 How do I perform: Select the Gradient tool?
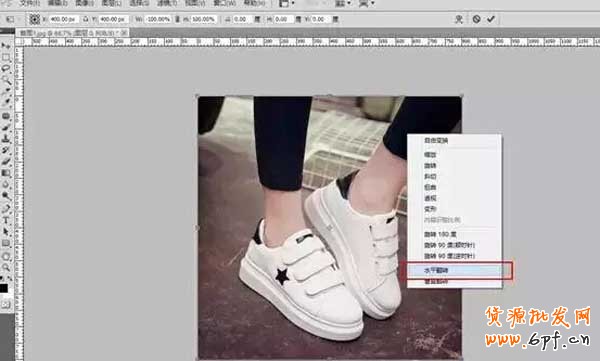[6, 173]
